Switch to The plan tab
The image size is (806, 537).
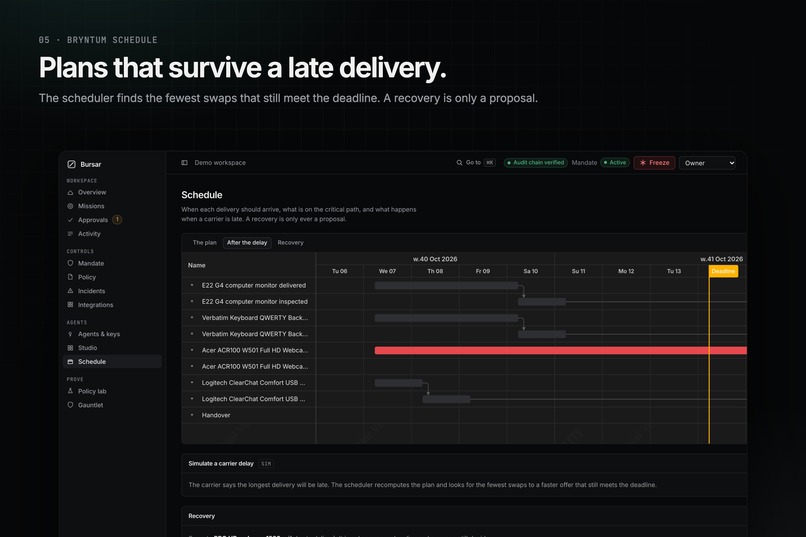point(205,243)
